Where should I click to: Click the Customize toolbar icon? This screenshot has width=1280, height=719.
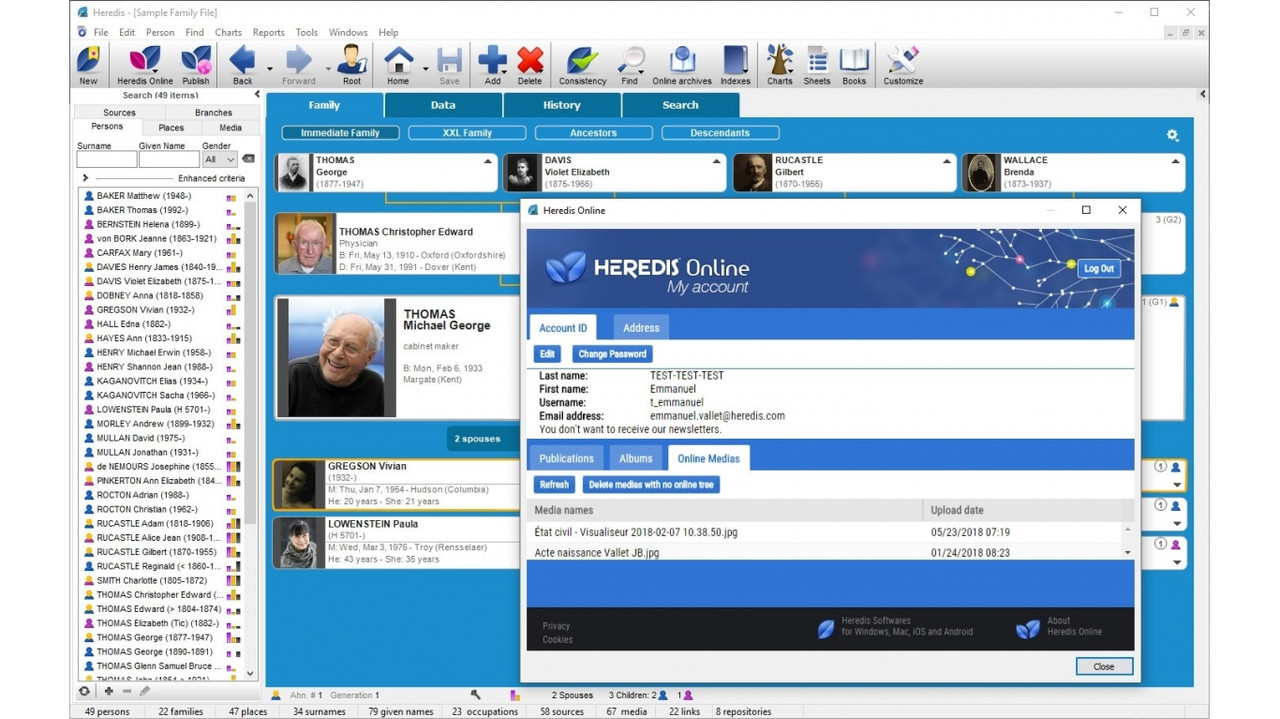tap(903, 65)
